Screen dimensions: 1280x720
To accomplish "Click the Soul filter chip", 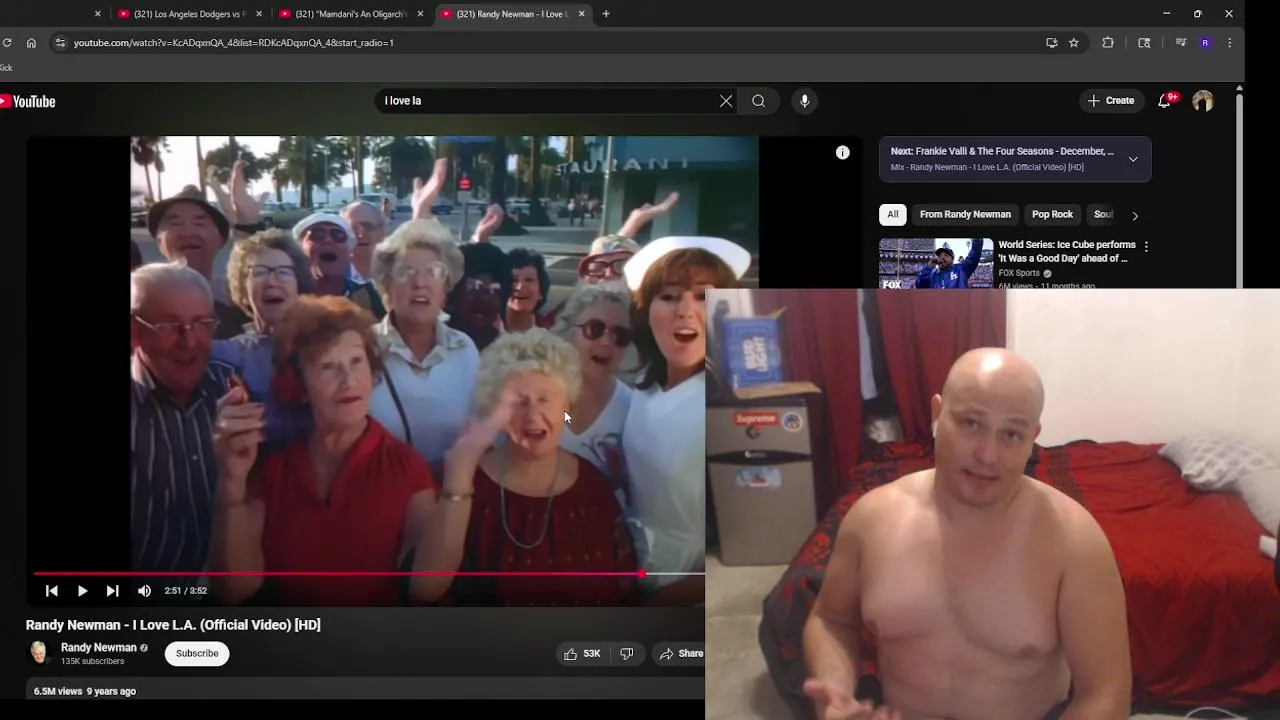I will coord(1103,214).
